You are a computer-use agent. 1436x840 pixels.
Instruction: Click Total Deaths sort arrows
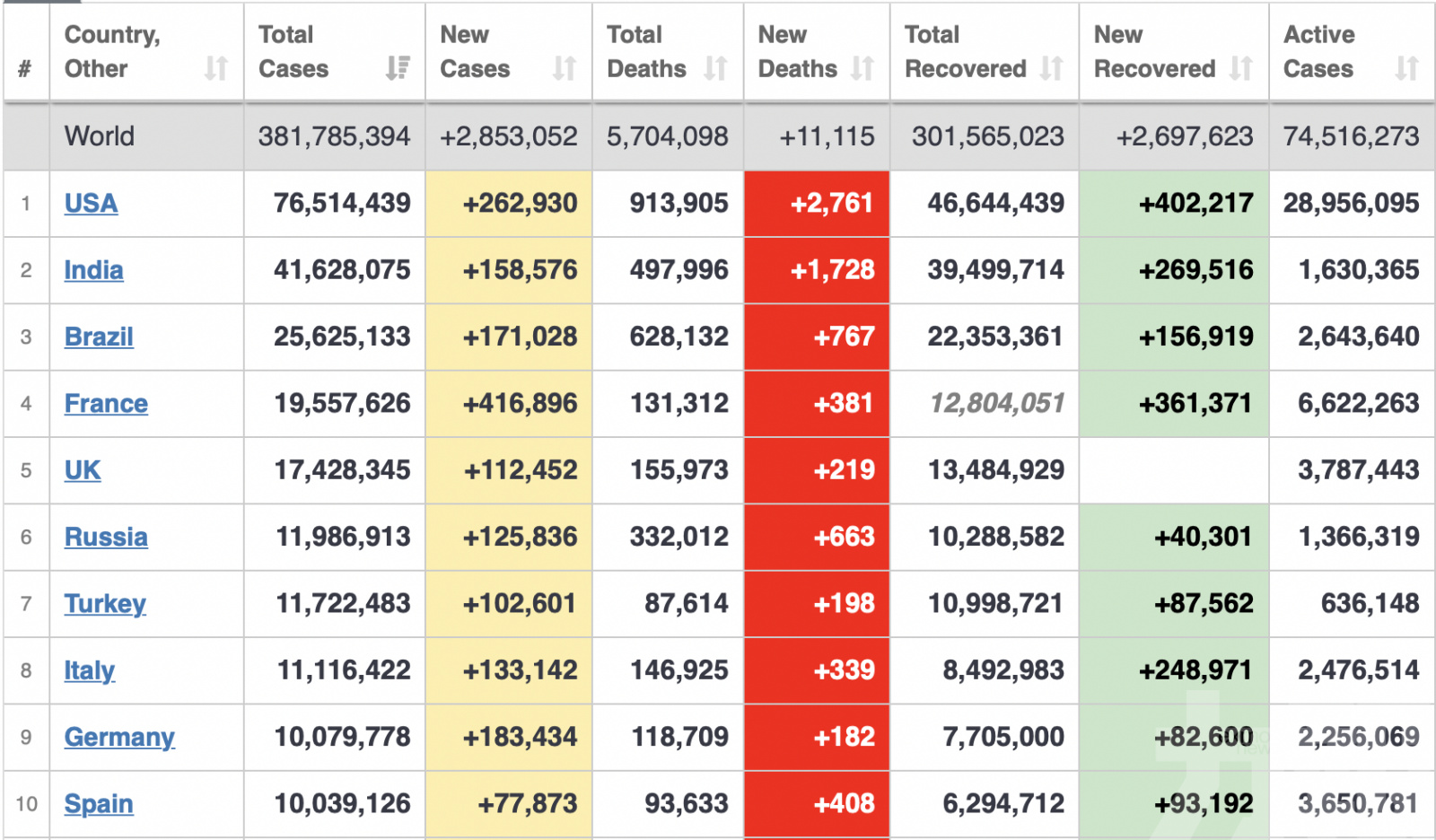tap(715, 68)
